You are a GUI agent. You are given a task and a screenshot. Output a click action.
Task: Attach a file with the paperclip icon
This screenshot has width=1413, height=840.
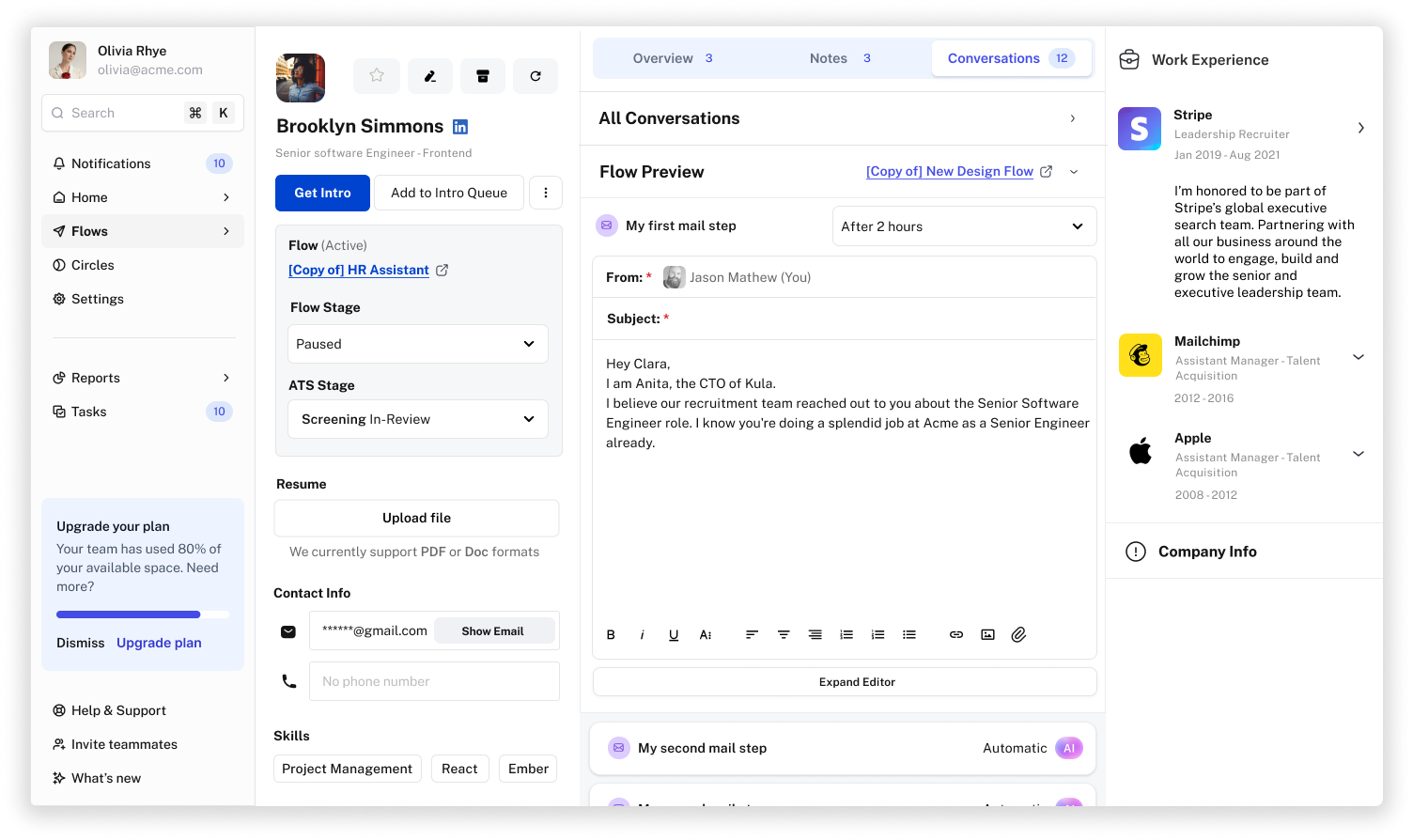pyautogui.click(x=1018, y=635)
